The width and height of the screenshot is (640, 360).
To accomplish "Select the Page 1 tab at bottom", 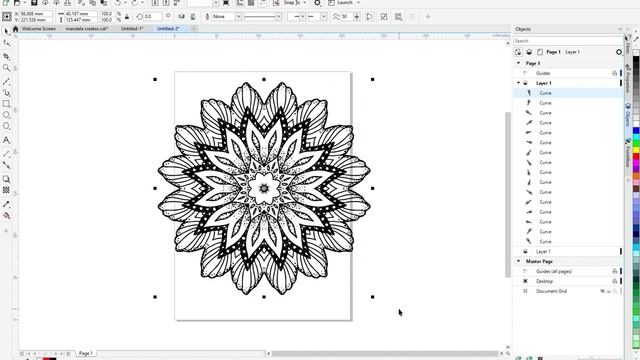I will pos(86,353).
